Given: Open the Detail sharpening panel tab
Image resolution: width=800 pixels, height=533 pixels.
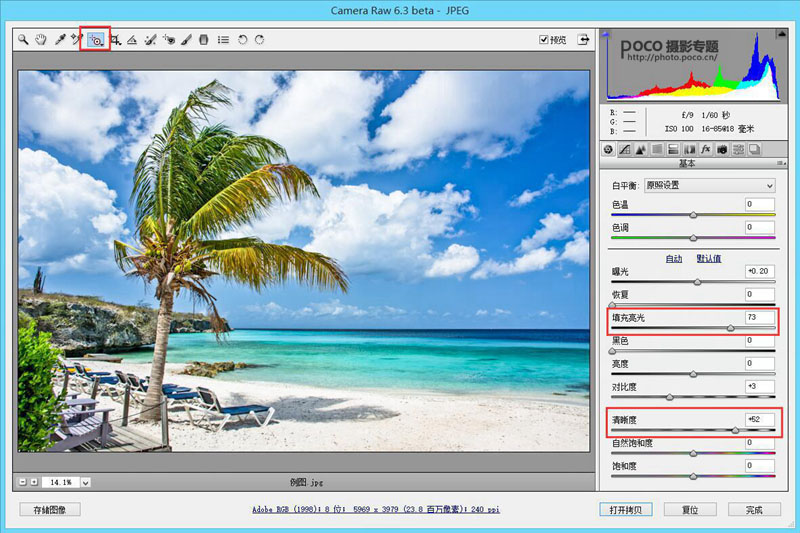Looking at the screenshot, I should [x=641, y=149].
